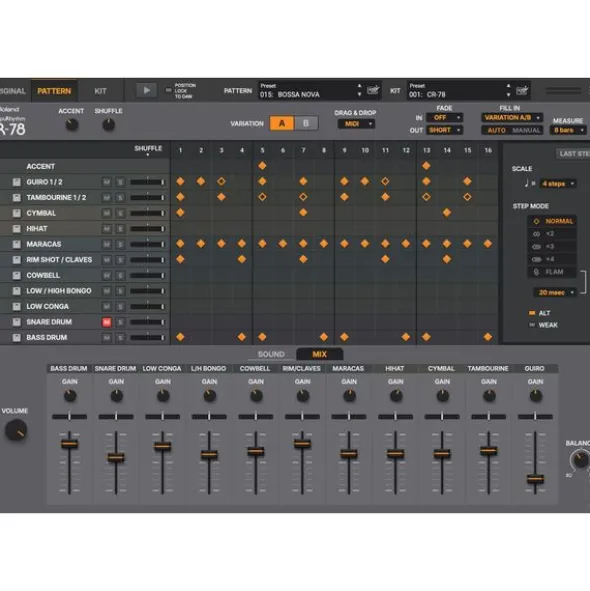Switch to the PATTERN tab

click(54, 91)
